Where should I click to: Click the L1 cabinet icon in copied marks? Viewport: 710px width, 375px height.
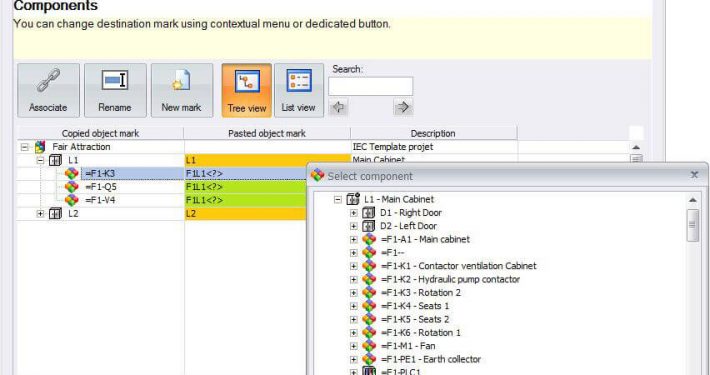(55, 160)
